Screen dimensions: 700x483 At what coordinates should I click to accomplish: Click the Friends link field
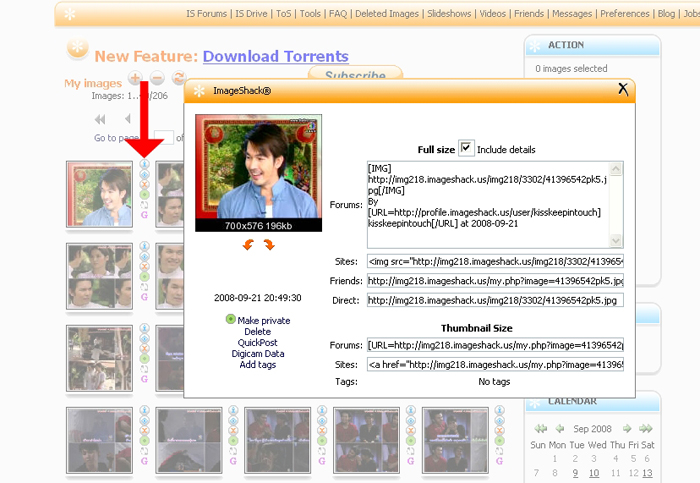click(495, 281)
